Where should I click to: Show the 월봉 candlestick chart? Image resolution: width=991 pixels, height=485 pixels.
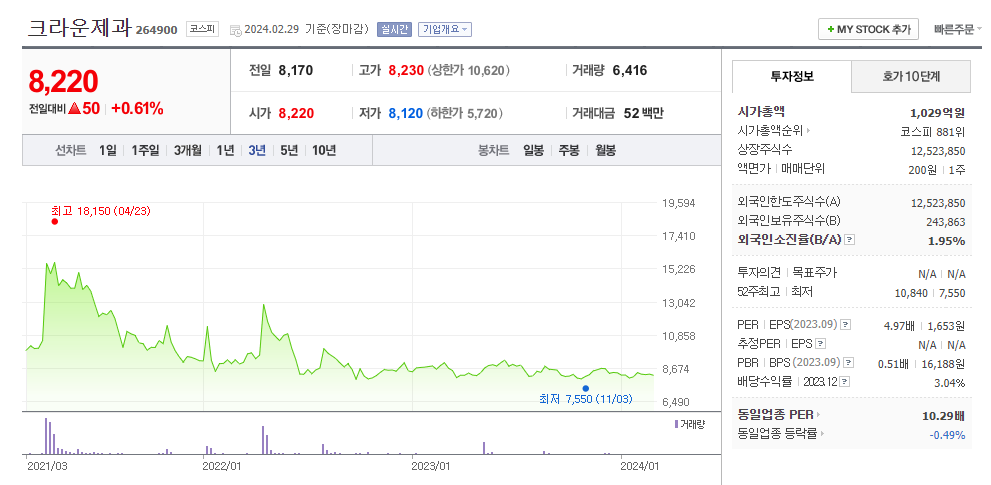click(x=605, y=150)
